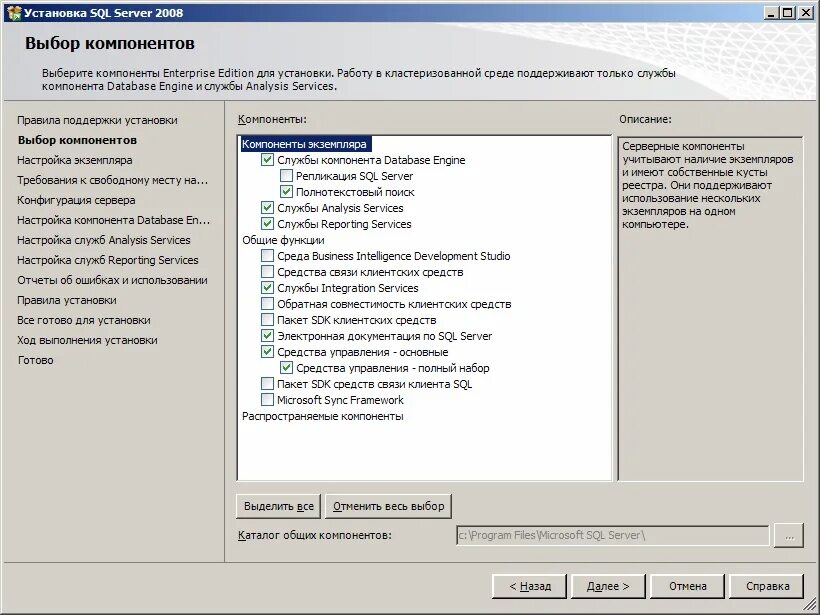Open Правила установки step
This screenshot has height=615, width=820.
[x=67, y=300]
